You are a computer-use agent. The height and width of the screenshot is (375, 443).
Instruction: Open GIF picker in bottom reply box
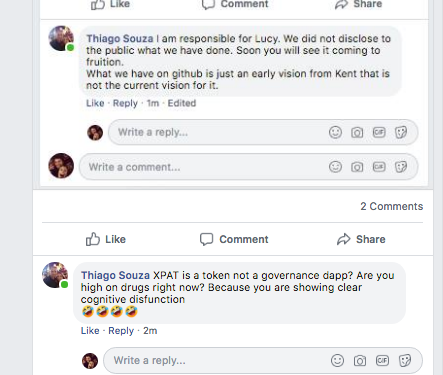[382, 360]
